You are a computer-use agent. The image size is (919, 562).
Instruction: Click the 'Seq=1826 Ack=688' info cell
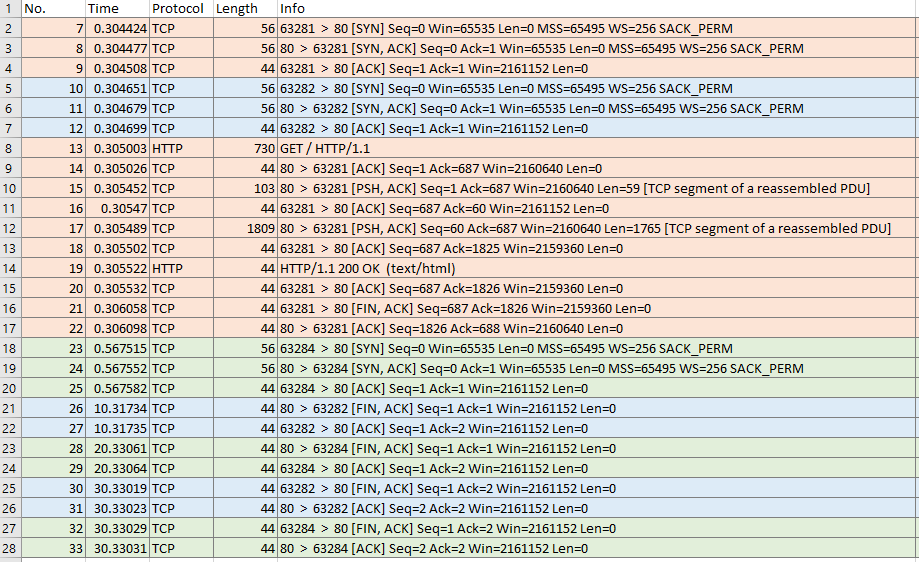tap(598, 329)
